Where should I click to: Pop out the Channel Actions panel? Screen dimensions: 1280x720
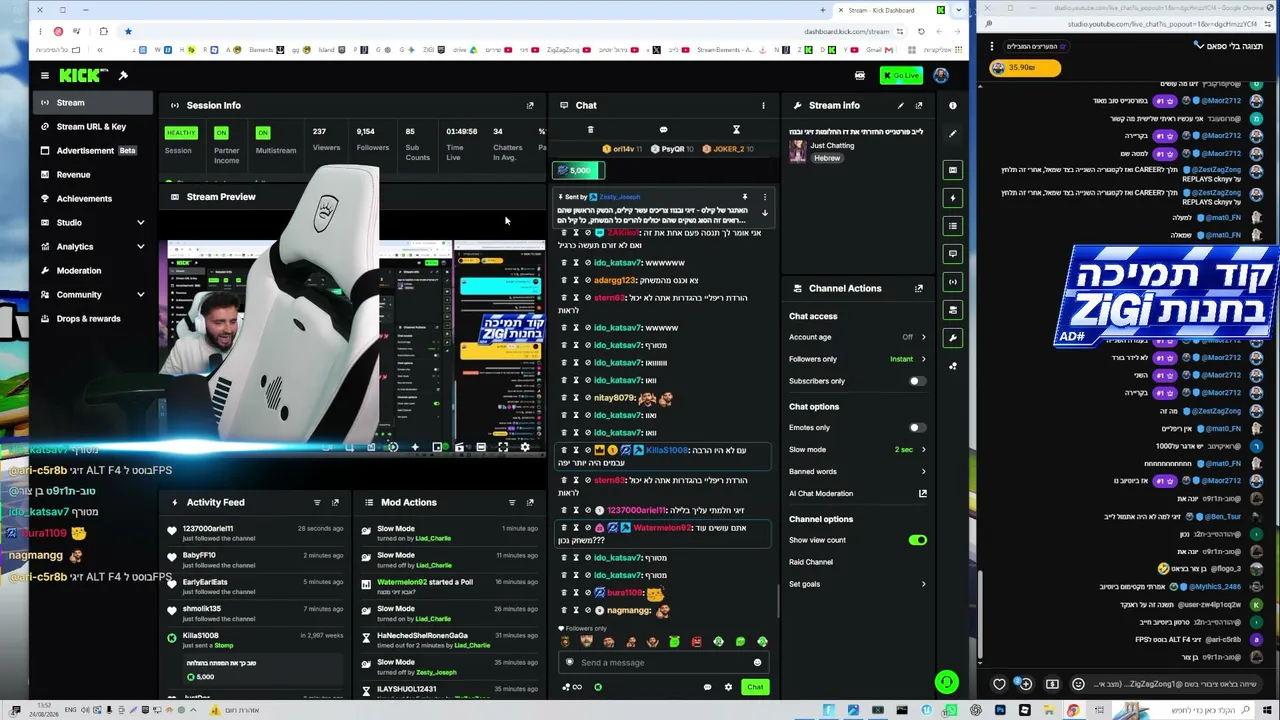tap(919, 288)
